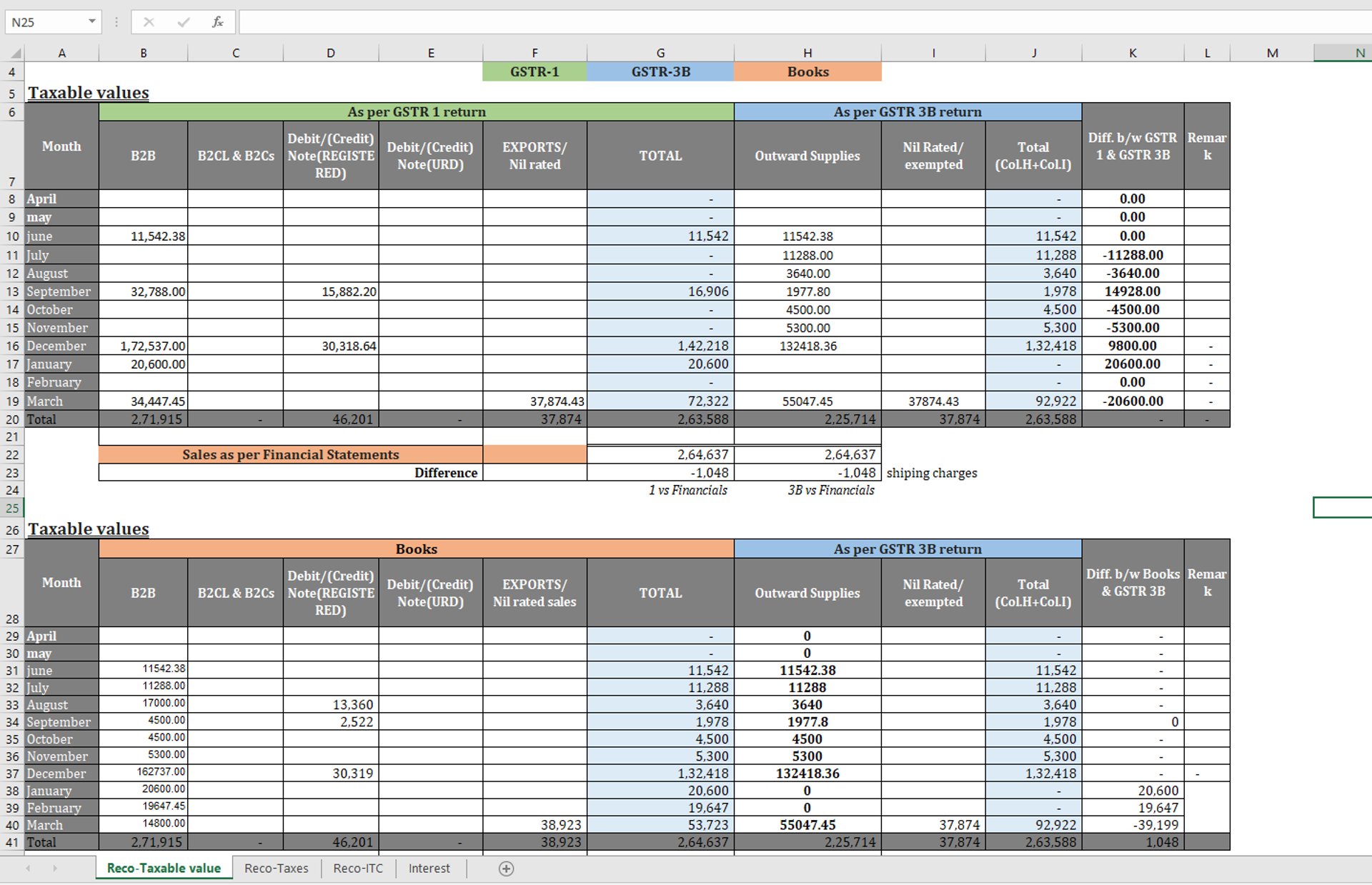Click the Enter checkmark formula bar icon
This screenshot has height=885, width=1372.
pos(184,22)
